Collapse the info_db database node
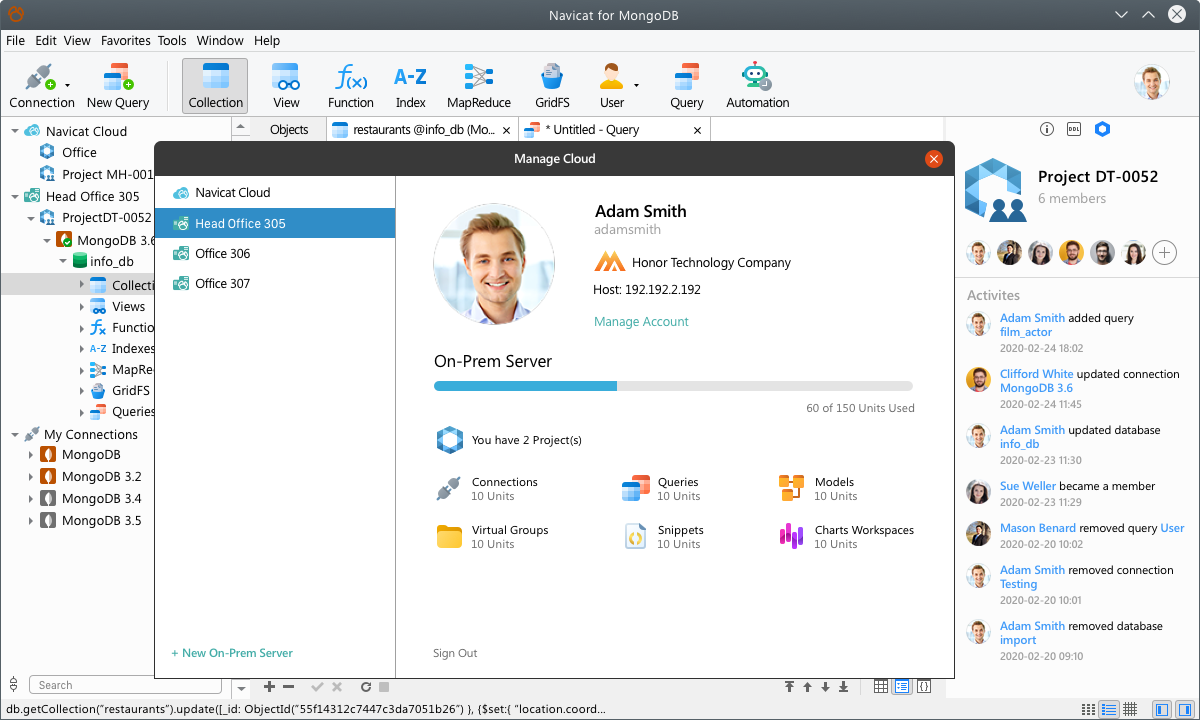 point(63,261)
